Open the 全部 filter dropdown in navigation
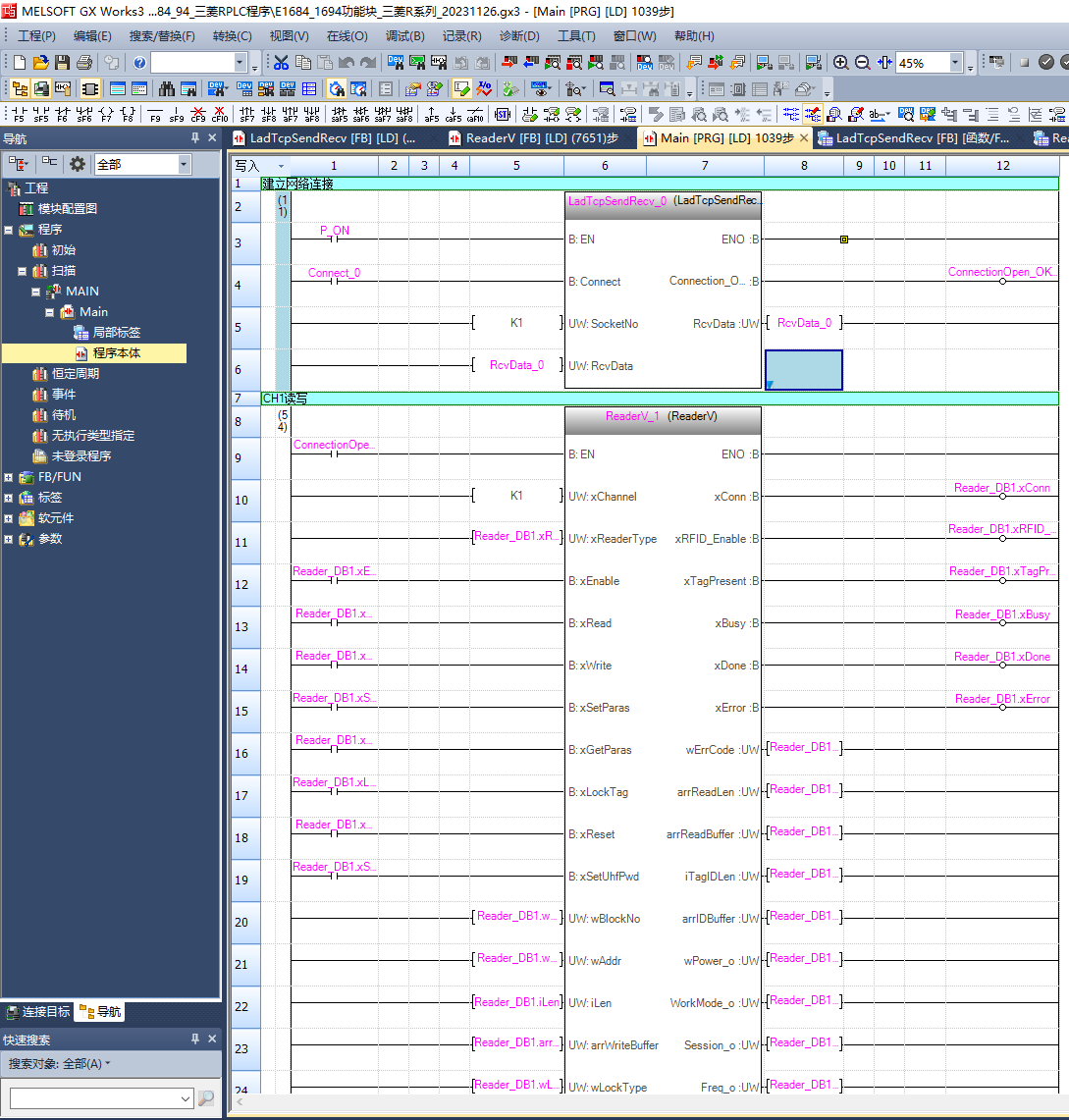 (x=184, y=164)
